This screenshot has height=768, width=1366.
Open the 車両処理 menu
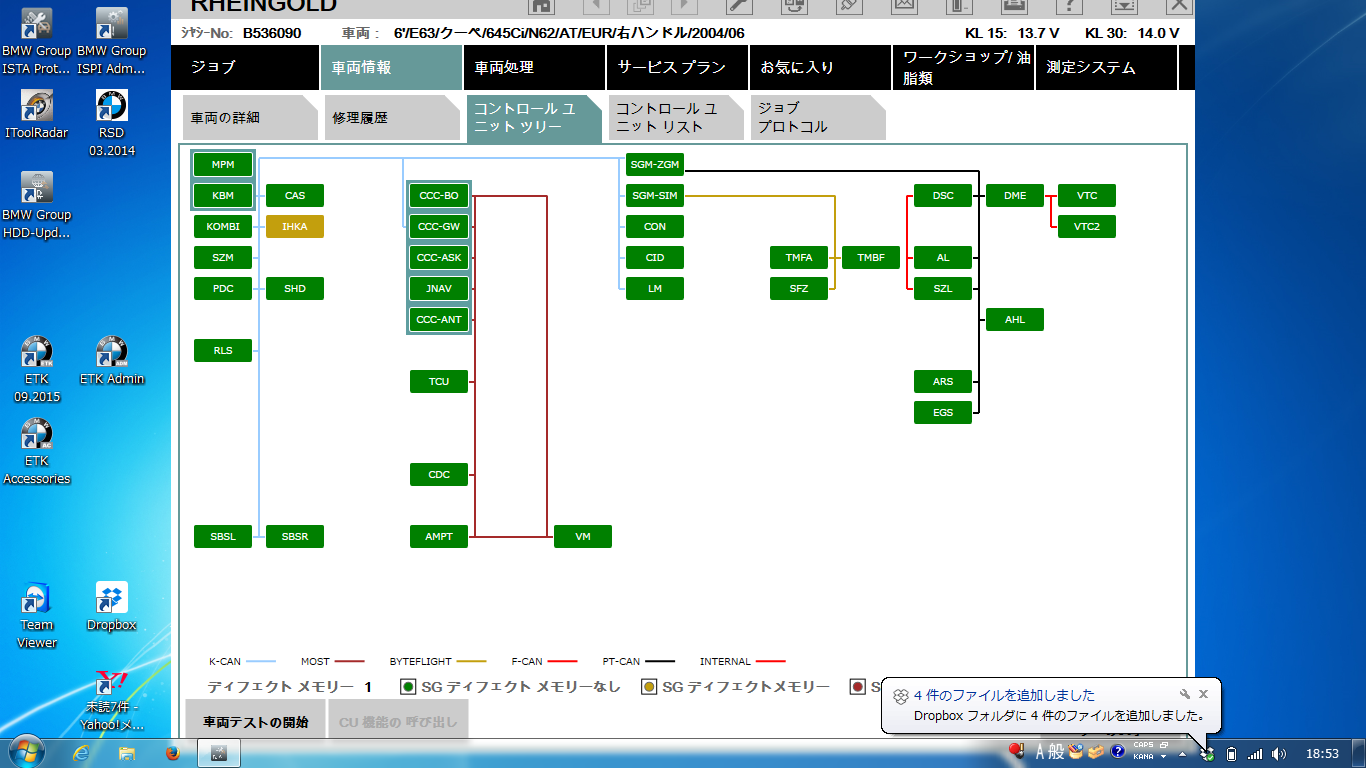[534, 68]
